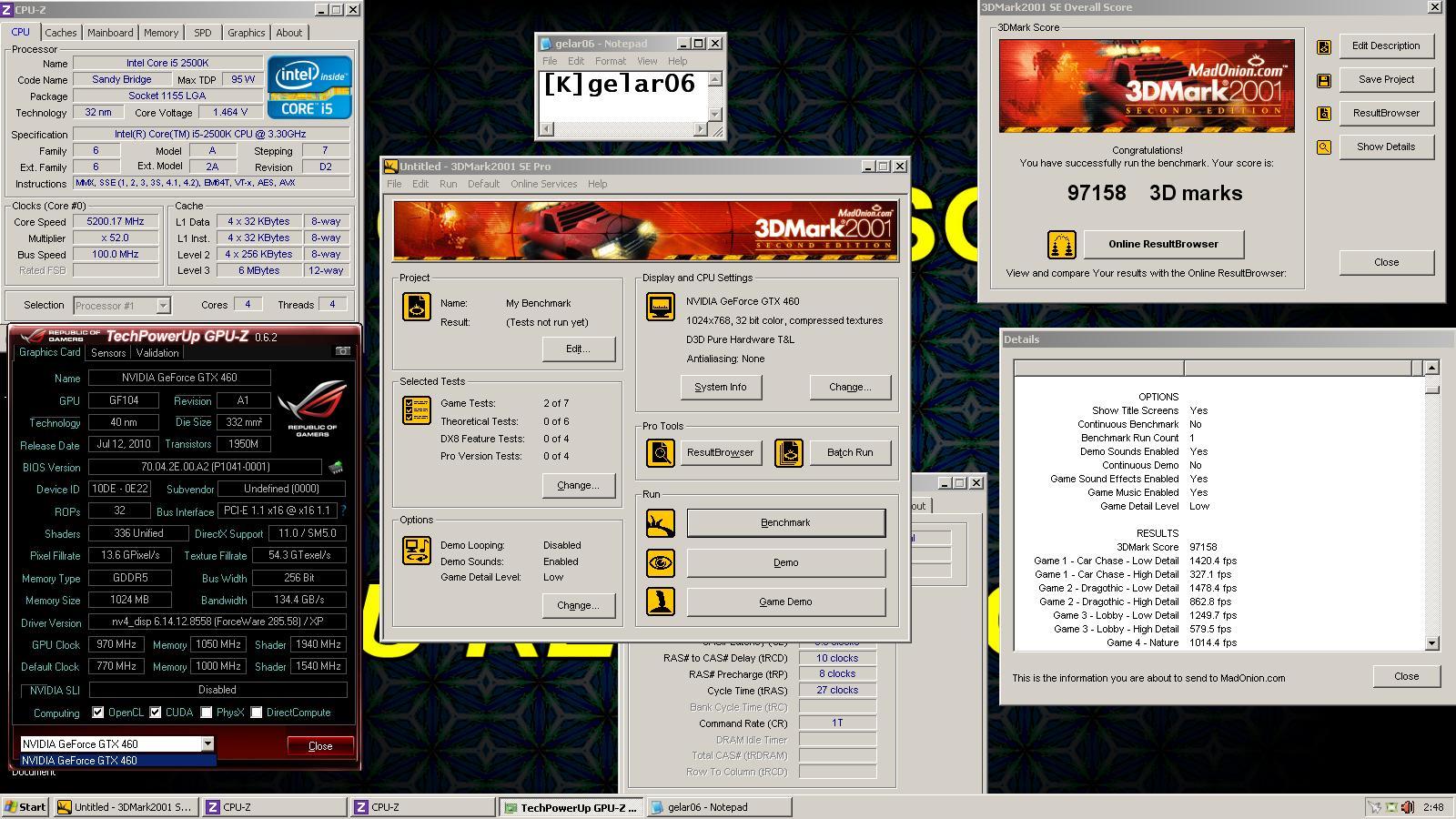Click the Batch Run button
The height and width of the screenshot is (819, 1456).
click(850, 452)
